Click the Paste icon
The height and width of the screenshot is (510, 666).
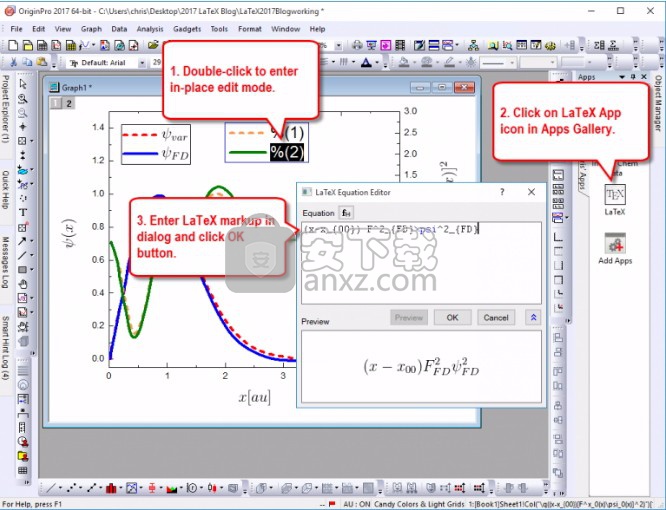[x=42, y=62]
